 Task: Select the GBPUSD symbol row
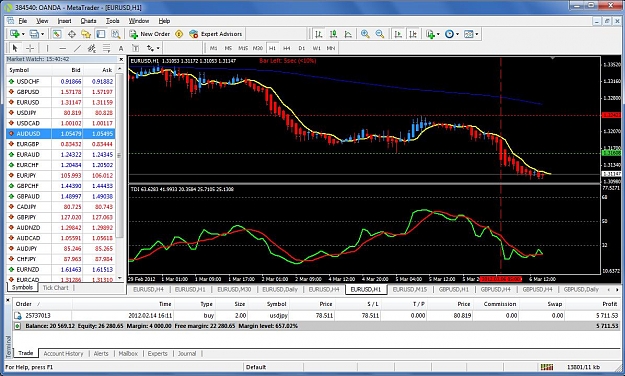coord(61,92)
